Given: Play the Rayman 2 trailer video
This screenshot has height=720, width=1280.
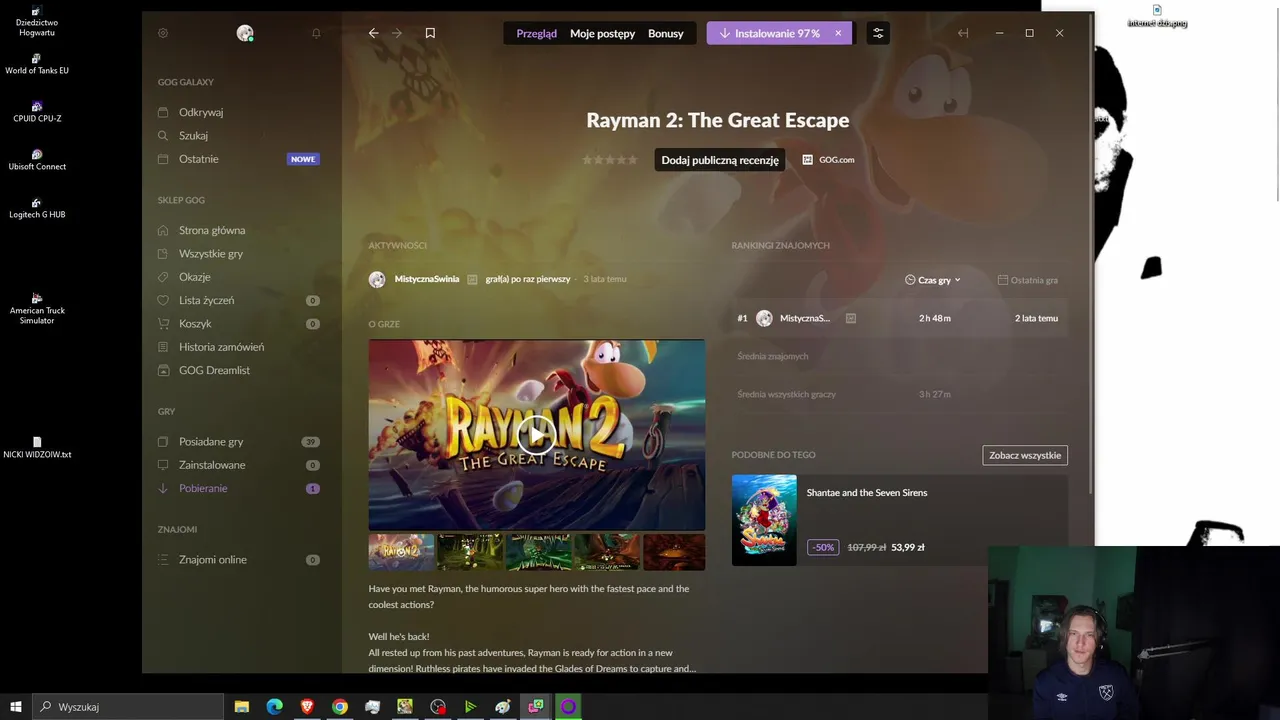Looking at the screenshot, I should pos(537,435).
